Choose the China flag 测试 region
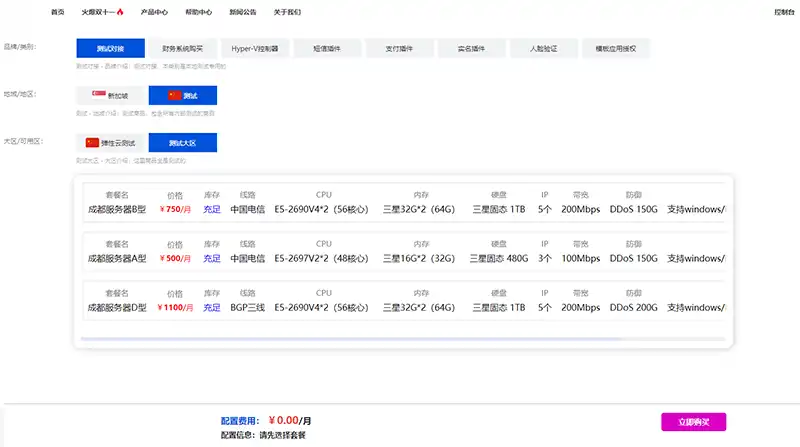Image resolution: width=800 pixels, height=447 pixels. pos(182,95)
